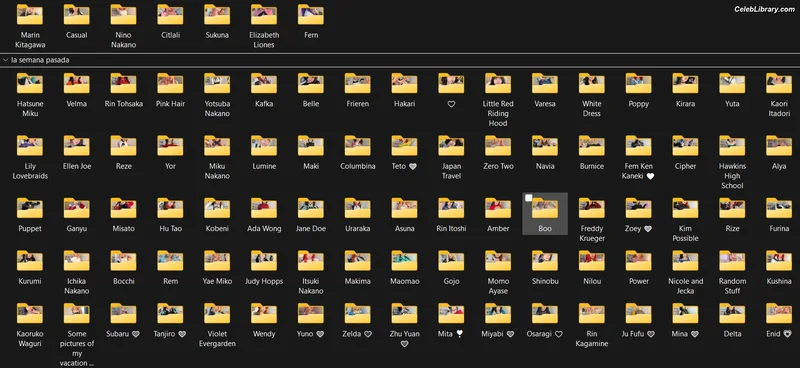Viewport: 800px width, 368px height.
Task: Click the 'Burnice' folder name
Action: (x=592, y=166)
